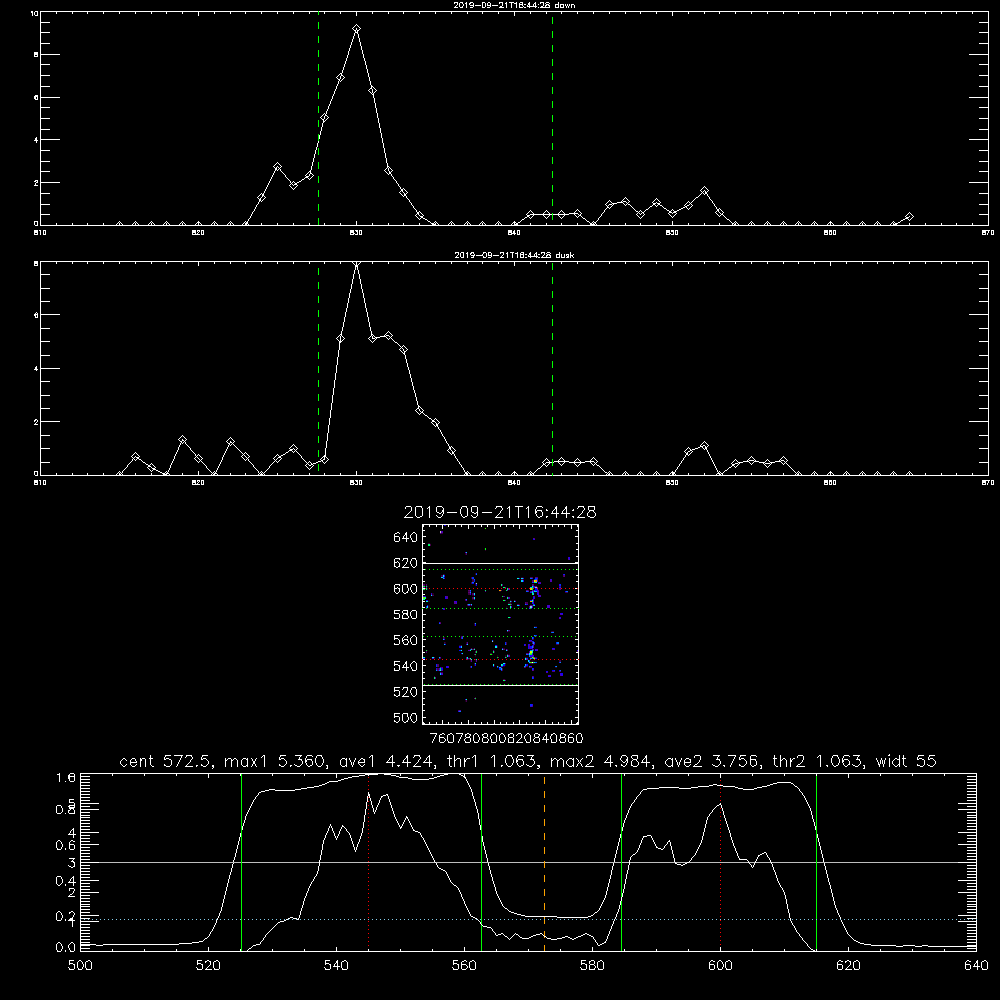The height and width of the screenshot is (1000, 1000).
Task: Select the 'ave2 3.756' statistic text
Action: pyautogui.click(x=712, y=761)
